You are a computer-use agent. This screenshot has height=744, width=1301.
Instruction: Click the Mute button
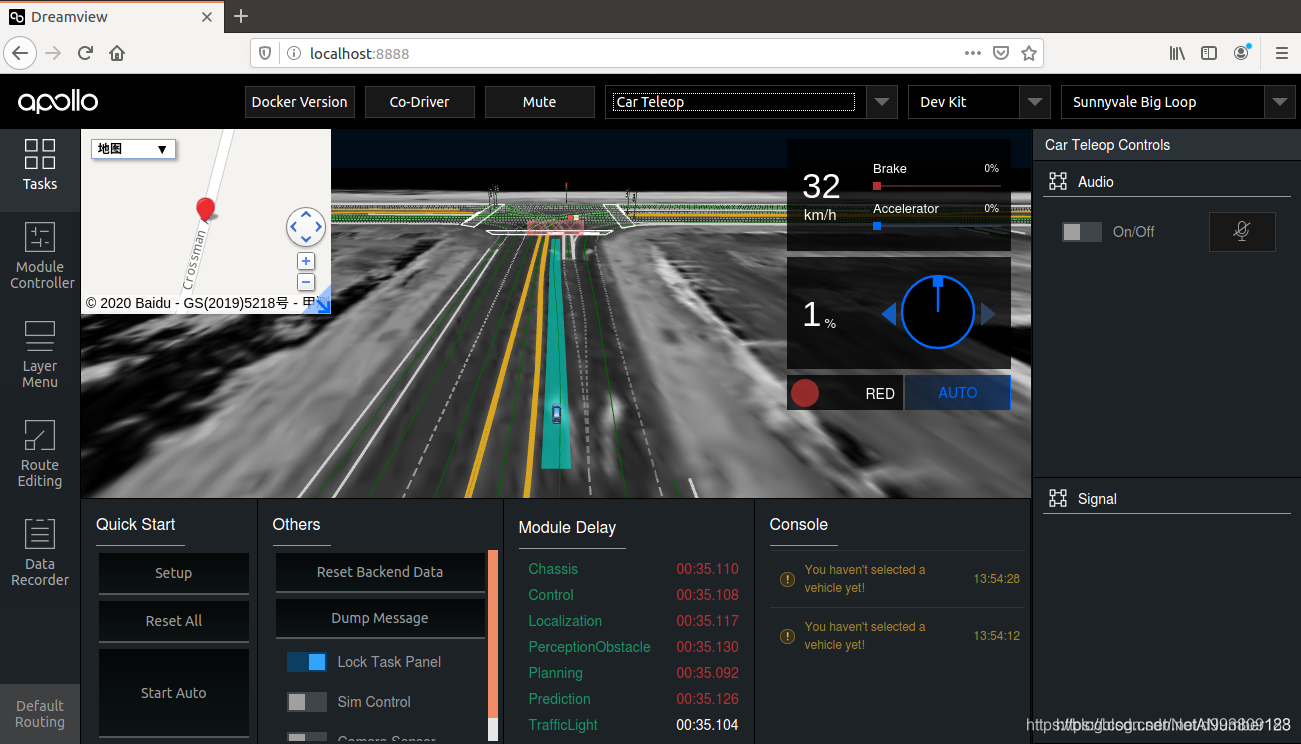pyautogui.click(x=539, y=102)
